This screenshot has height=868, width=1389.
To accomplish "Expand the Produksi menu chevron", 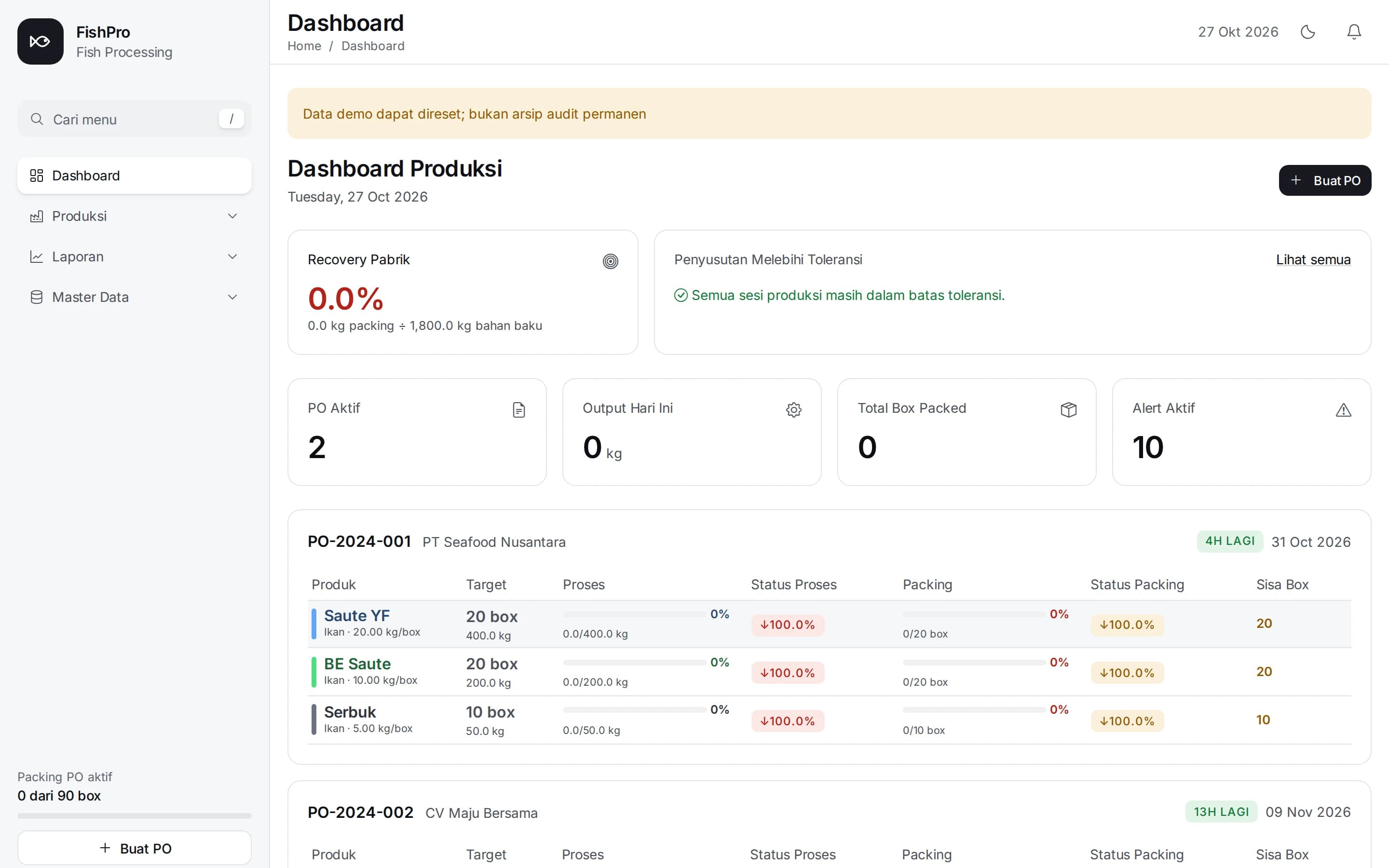I will tap(232, 216).
